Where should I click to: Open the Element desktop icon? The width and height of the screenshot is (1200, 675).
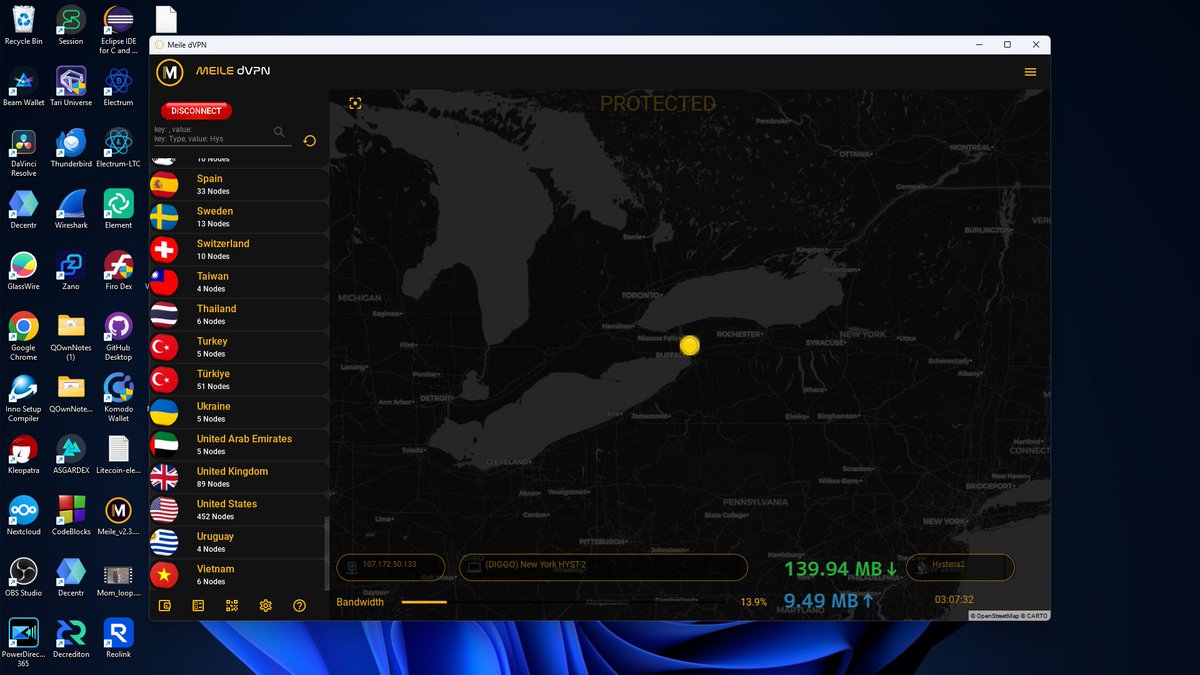(x=118, y=208)
